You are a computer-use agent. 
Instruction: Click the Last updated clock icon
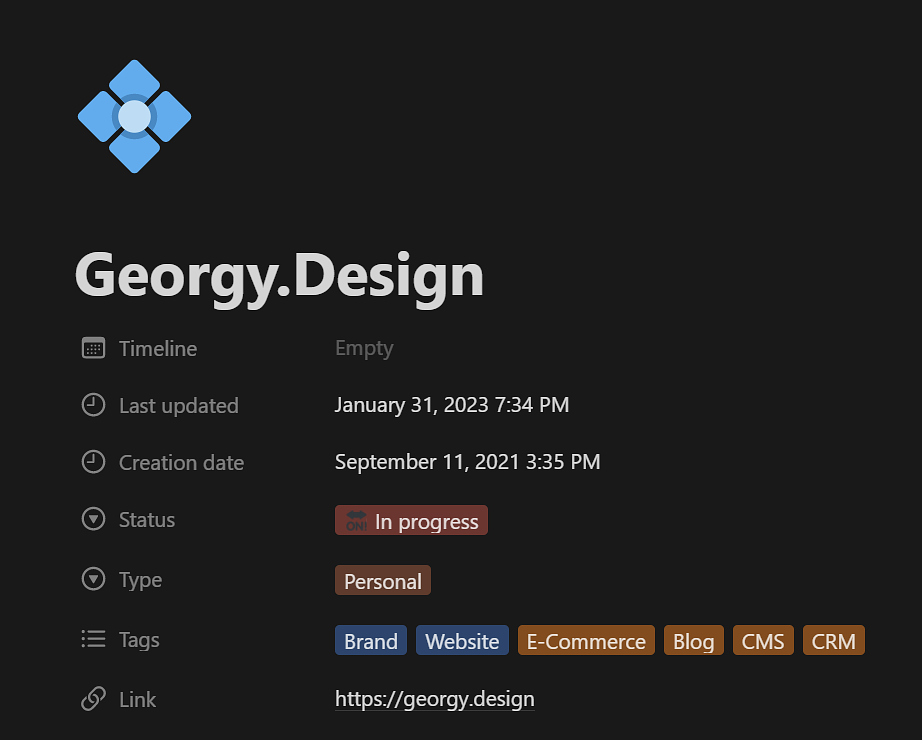[93, 405]
